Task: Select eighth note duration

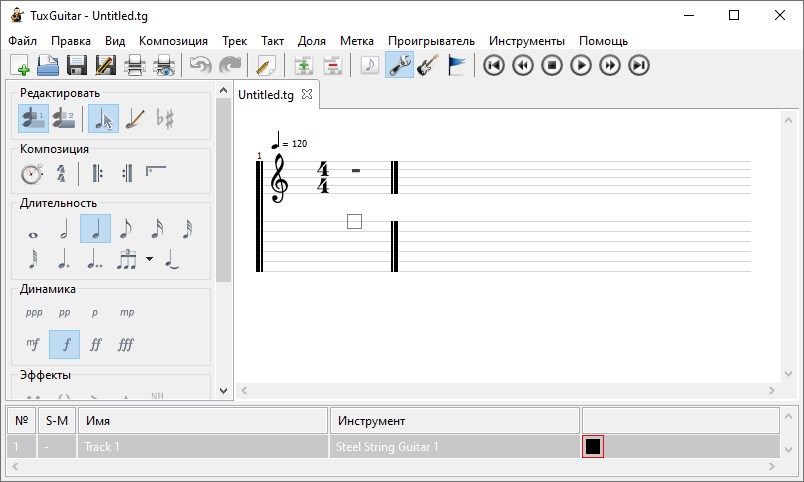Action: click(126, 229)
